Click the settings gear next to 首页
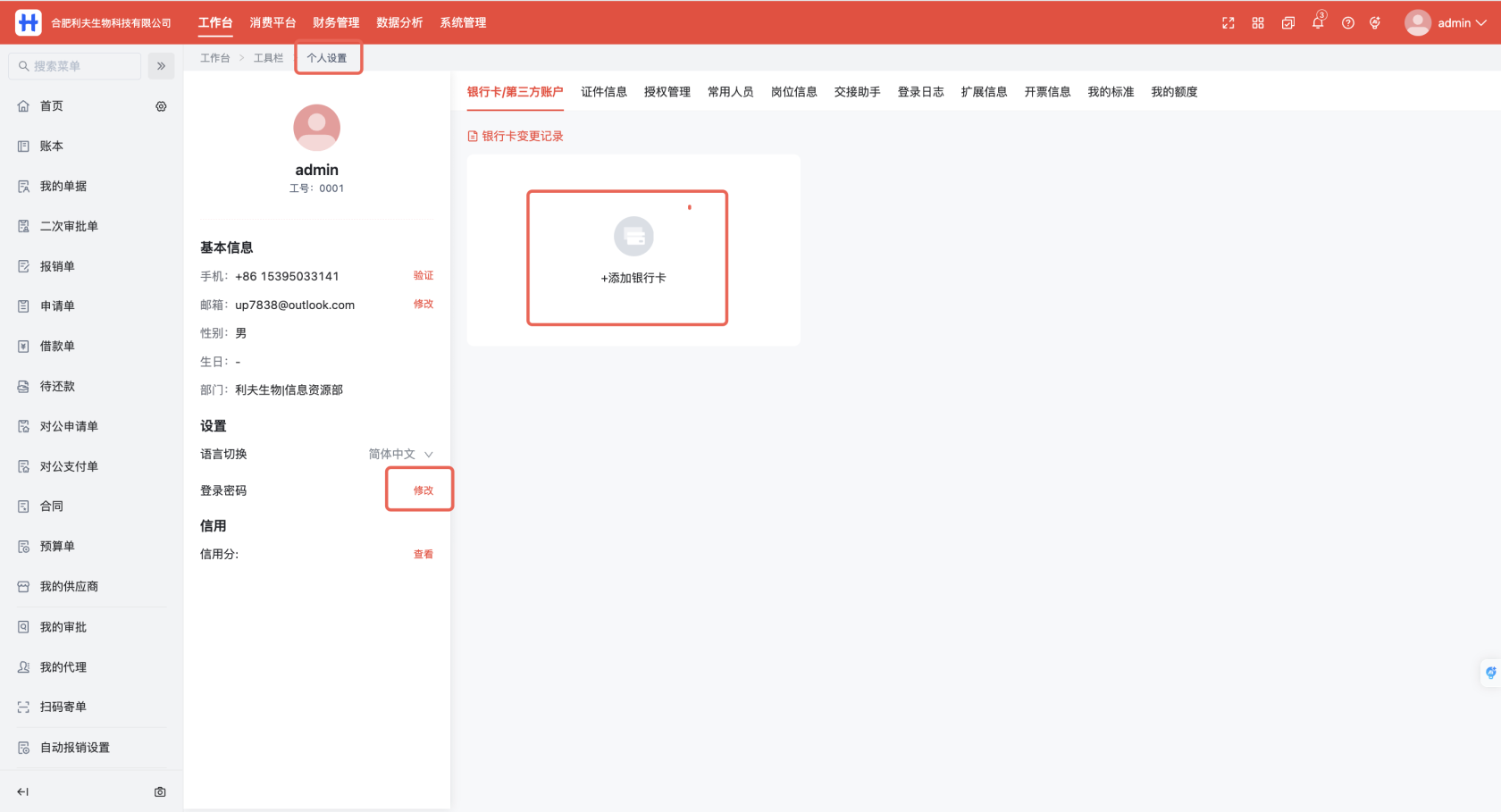1501x812 pixels. click(x=161, y=105)
